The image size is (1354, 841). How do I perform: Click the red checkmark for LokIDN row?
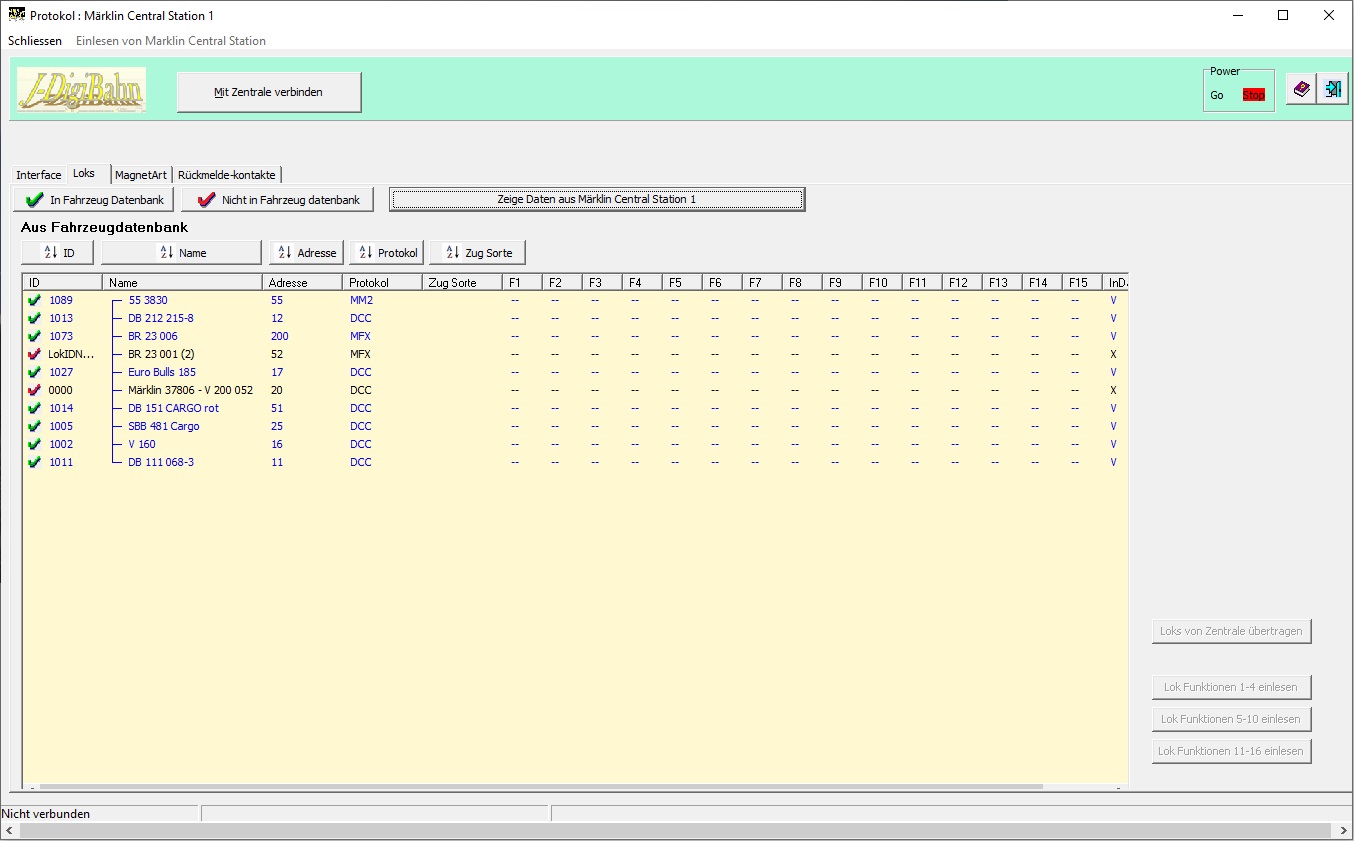(35, 354)
